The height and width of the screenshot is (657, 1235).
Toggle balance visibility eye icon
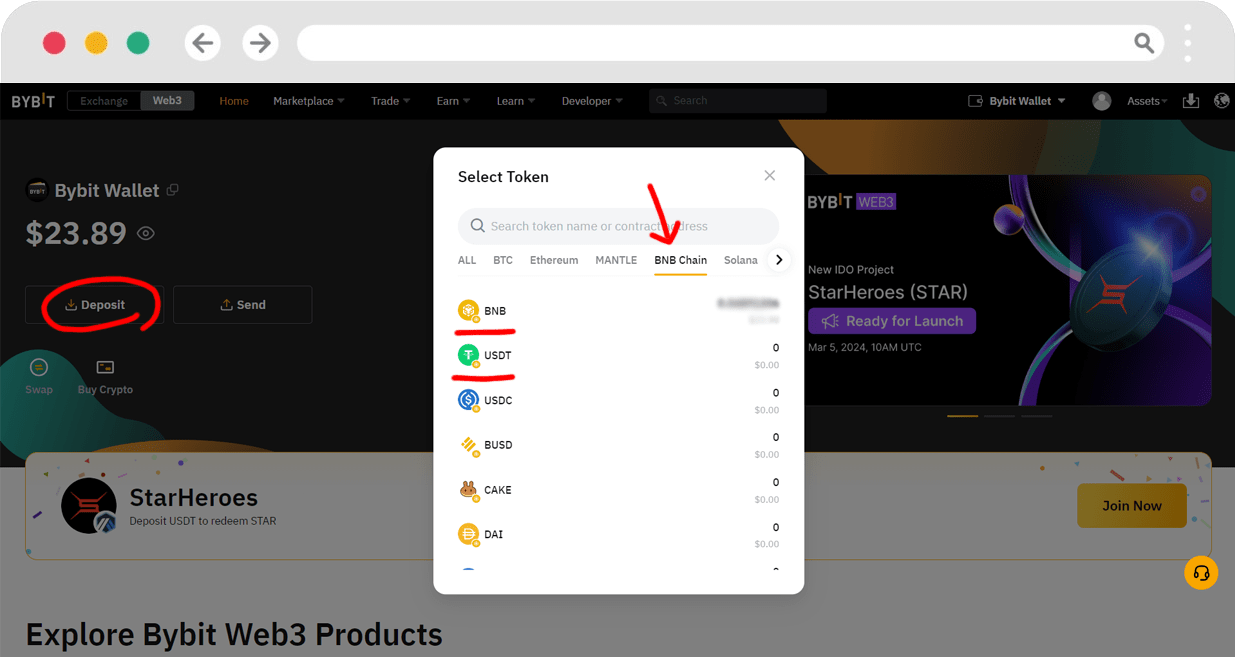click(x=146, y=234)
